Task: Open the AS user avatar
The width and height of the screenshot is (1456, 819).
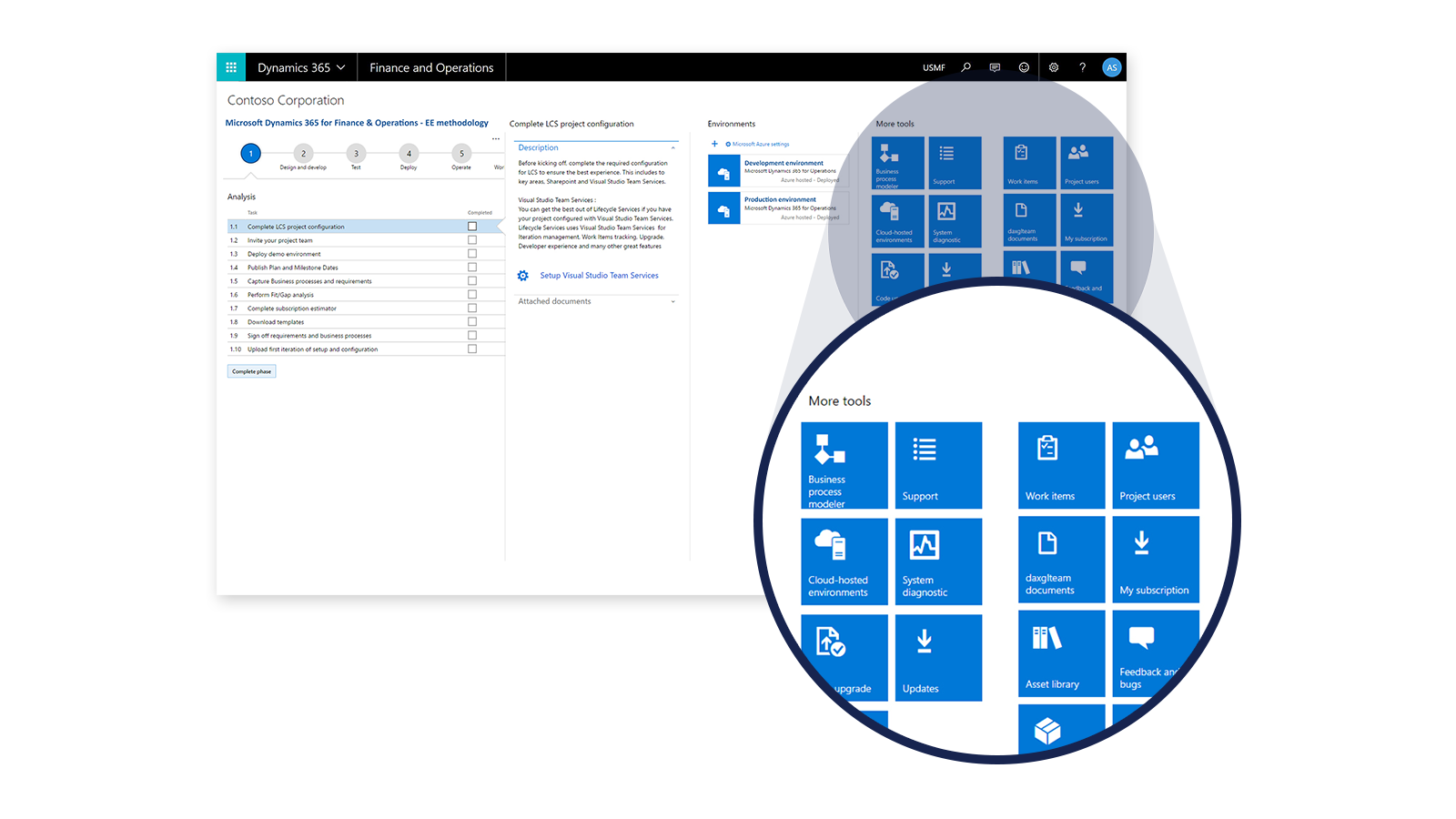Action: coord(1111,67)
